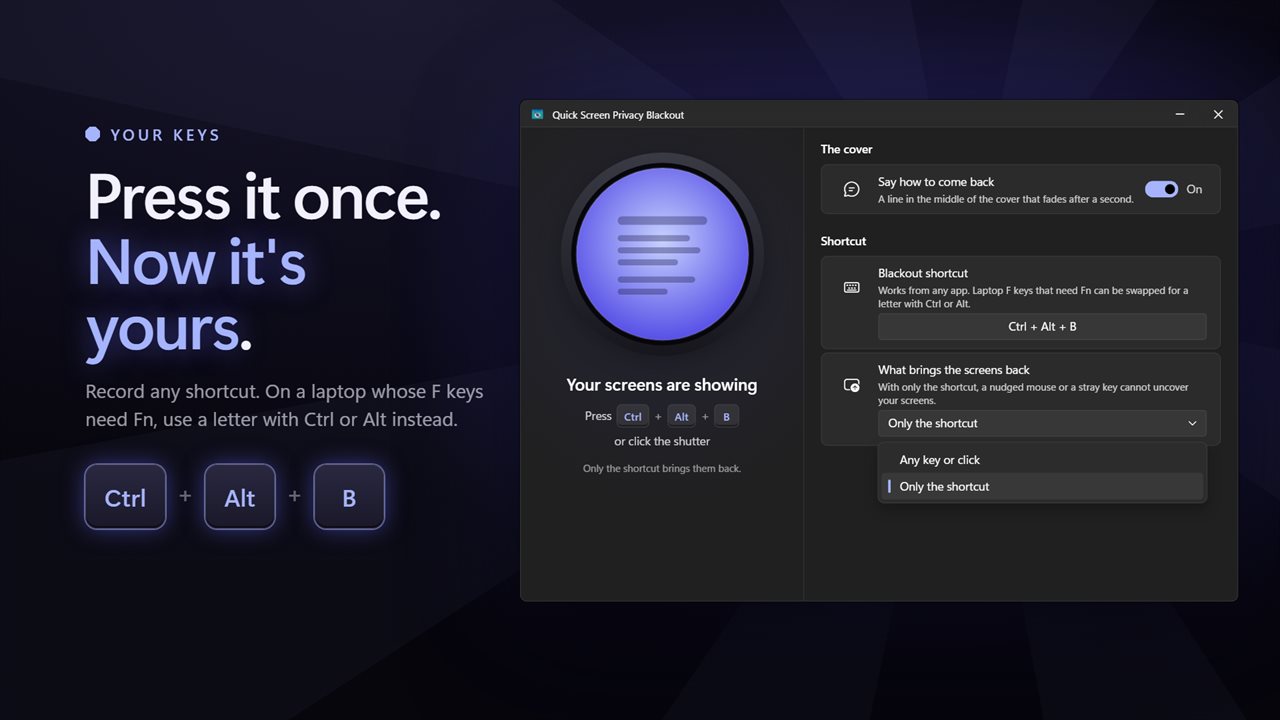The width and height of the screenshot is (1280, 720).
Task: Click the note 'Only the shortcut brings them back.'
Action: tap(662, 468)
